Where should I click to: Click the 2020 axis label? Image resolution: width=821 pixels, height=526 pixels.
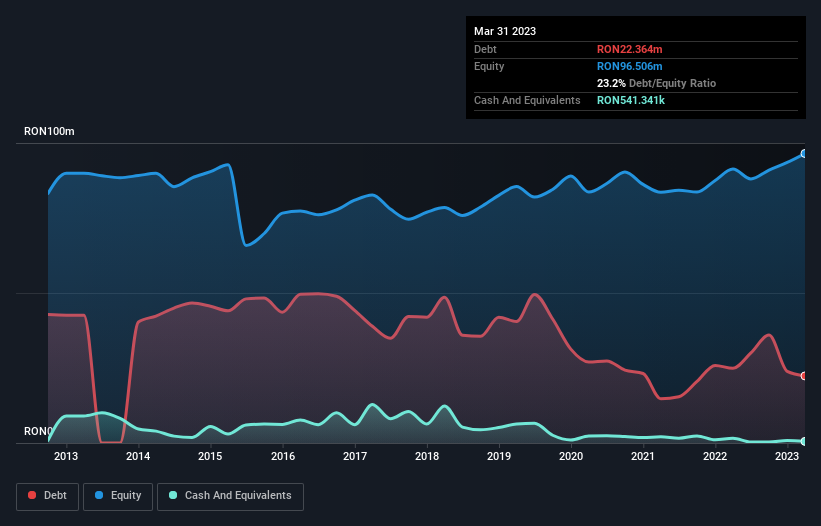click(x=571, y=456)
